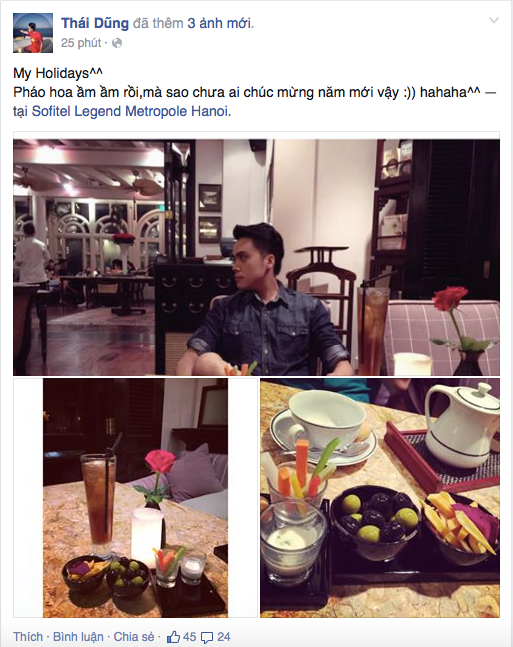Open Thái Dũng profile name link

point(95,23)
